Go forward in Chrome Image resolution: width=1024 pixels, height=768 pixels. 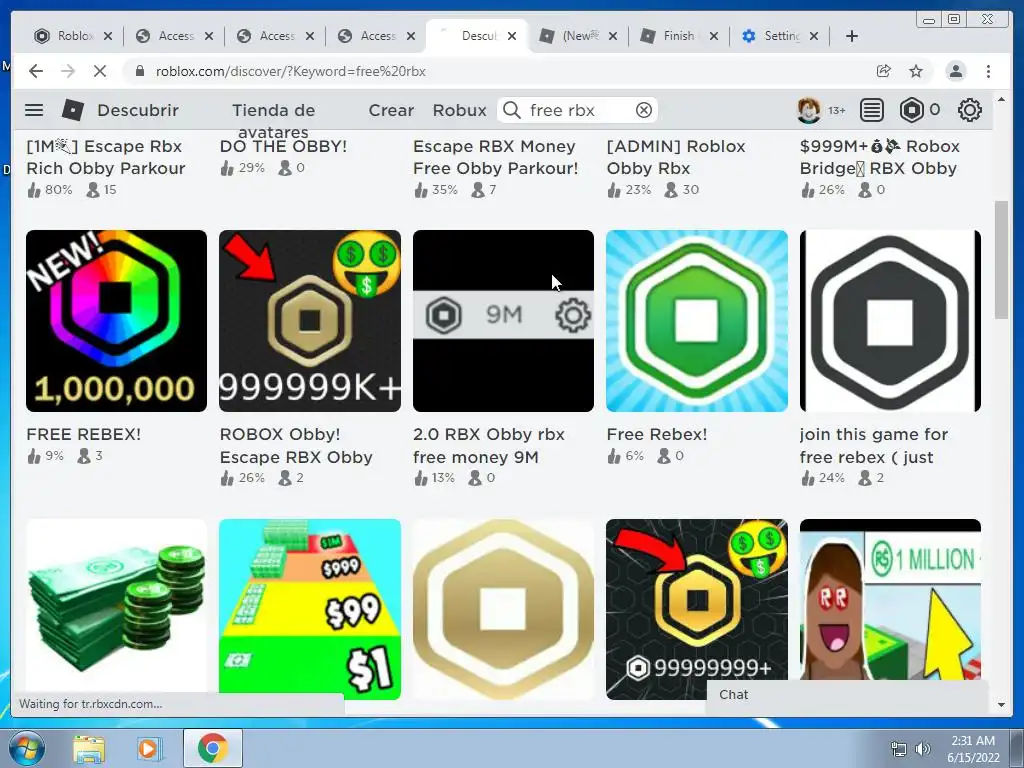(68, 71)
